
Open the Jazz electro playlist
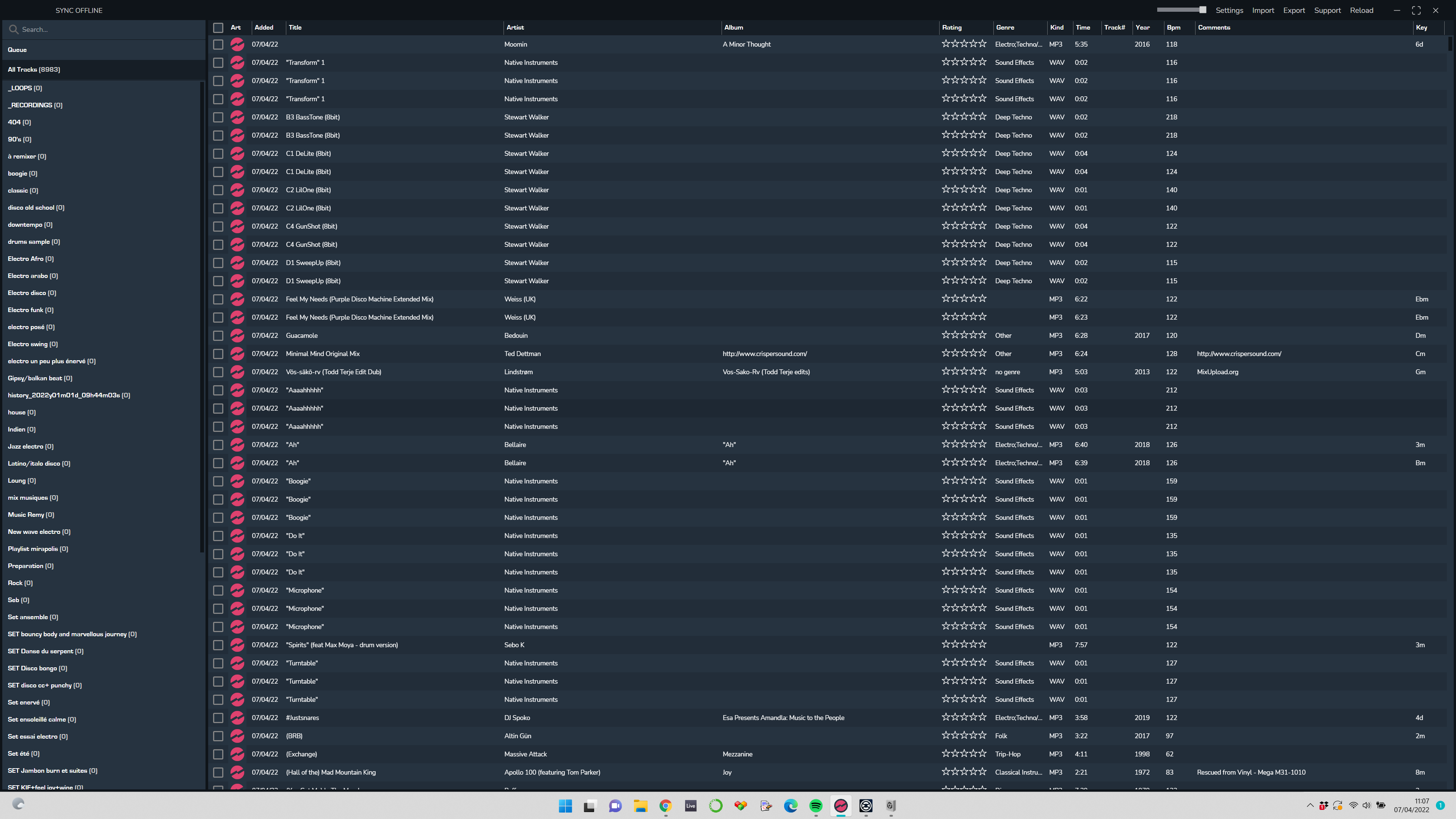coord(30,447)
